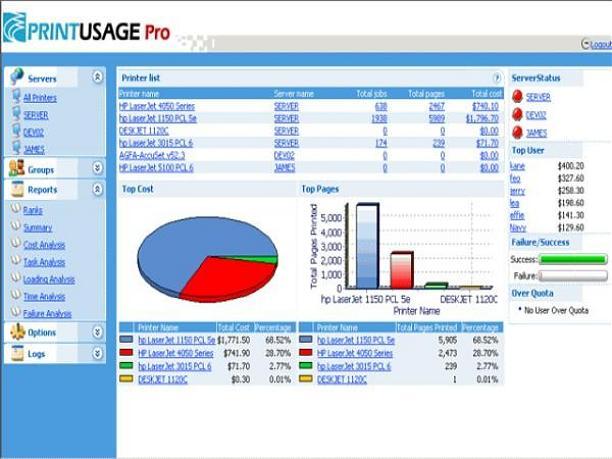This screenshot has height=459, width=612.
Task: Open hp LaserJet 3015 PCL 6 in Top Cost table
Action: click(174, 366)
